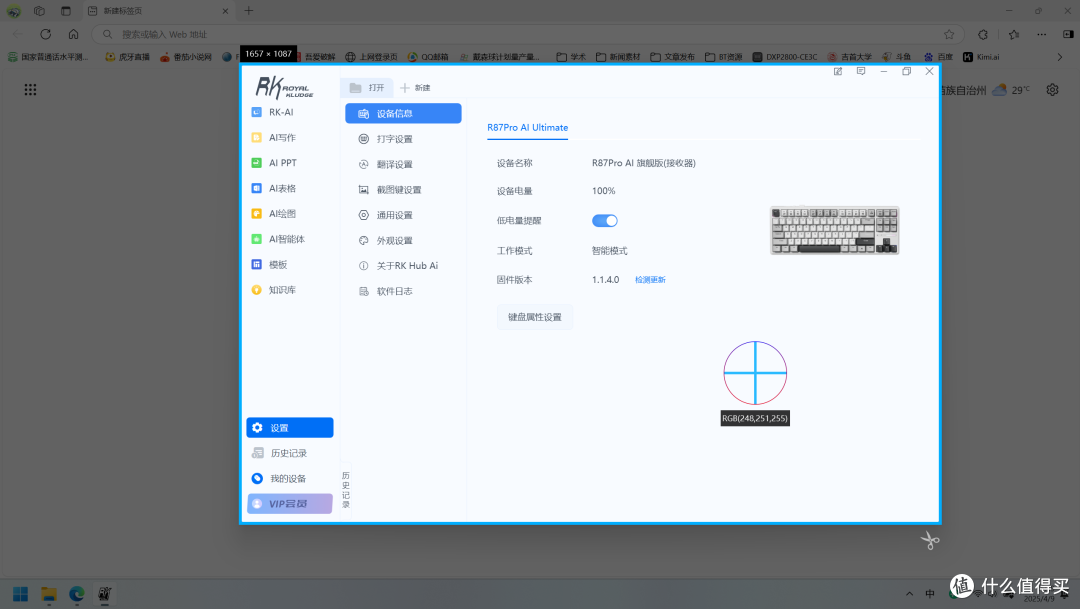Select the R87Pro AI Ultimate tab
This screenshot has height=609, width=1080.
528,128
